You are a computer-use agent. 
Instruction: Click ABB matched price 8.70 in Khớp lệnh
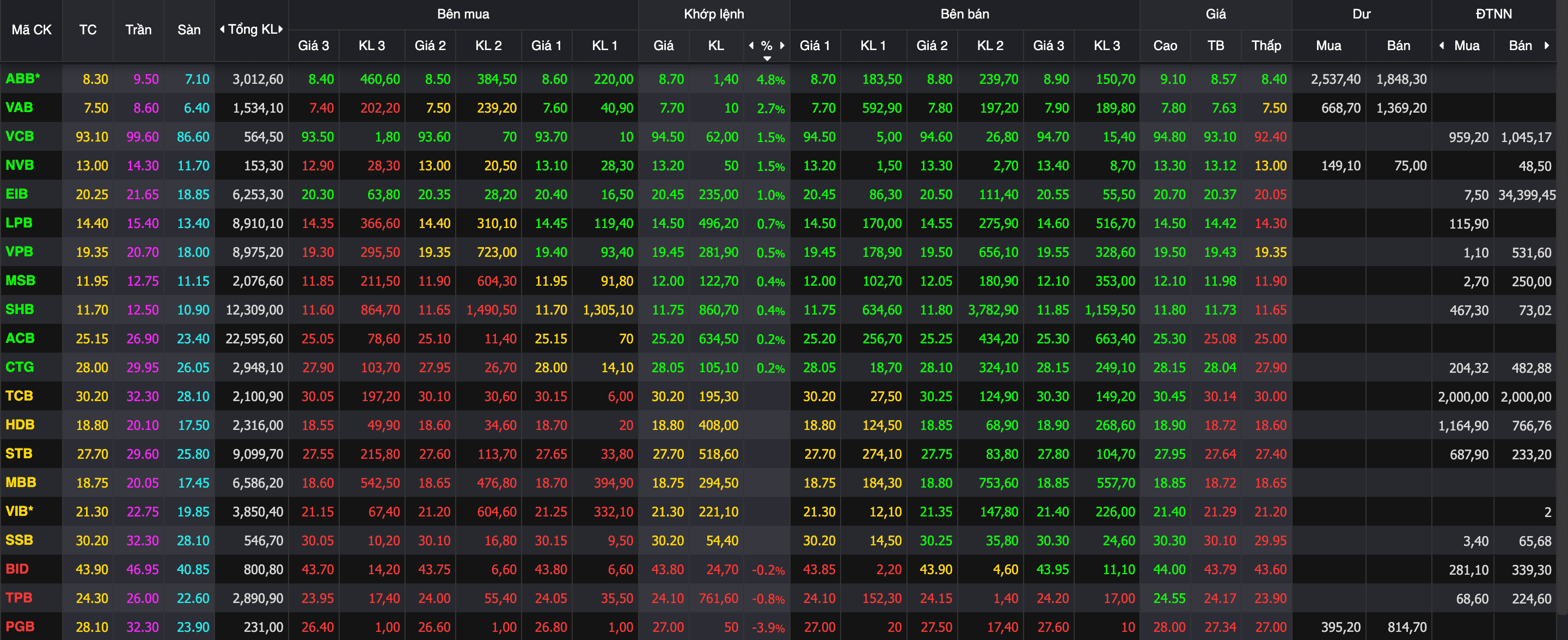[671, 79]
